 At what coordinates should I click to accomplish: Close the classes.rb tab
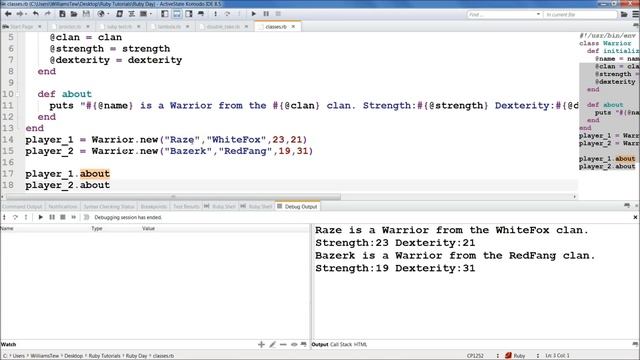point(293,27)
